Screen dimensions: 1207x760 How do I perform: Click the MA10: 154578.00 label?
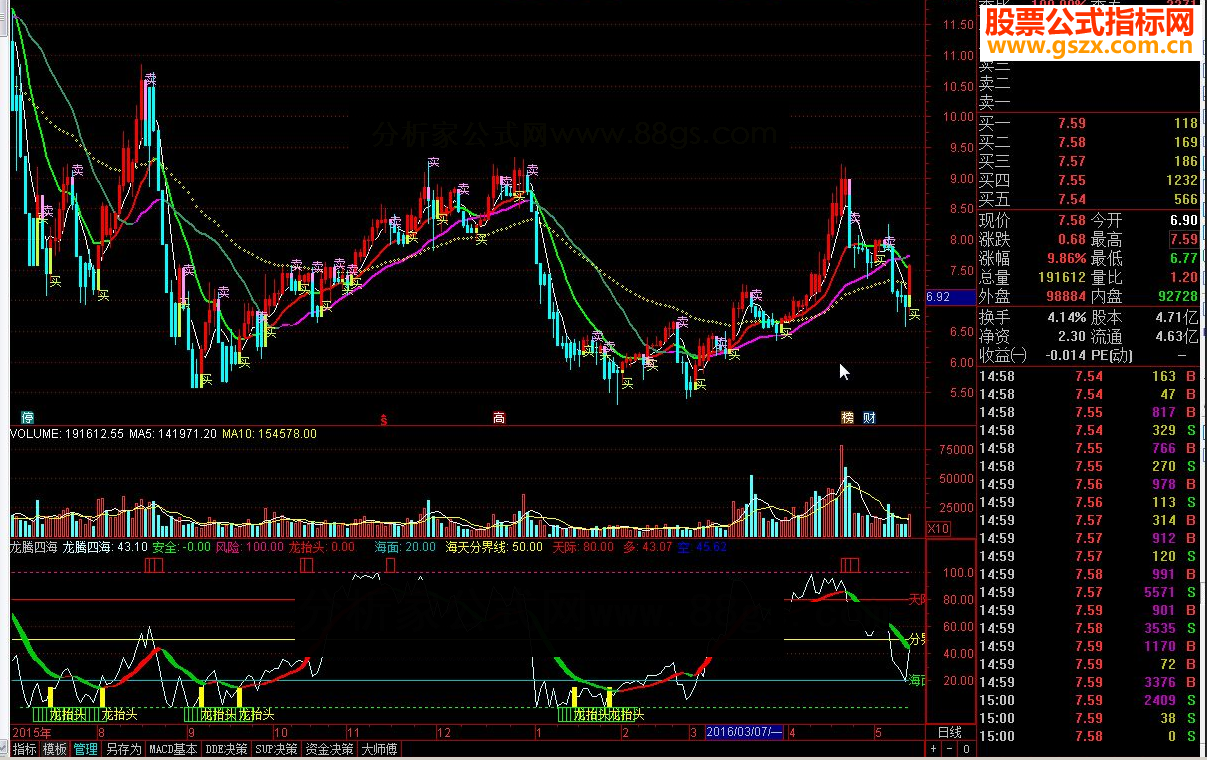point(269,434)
